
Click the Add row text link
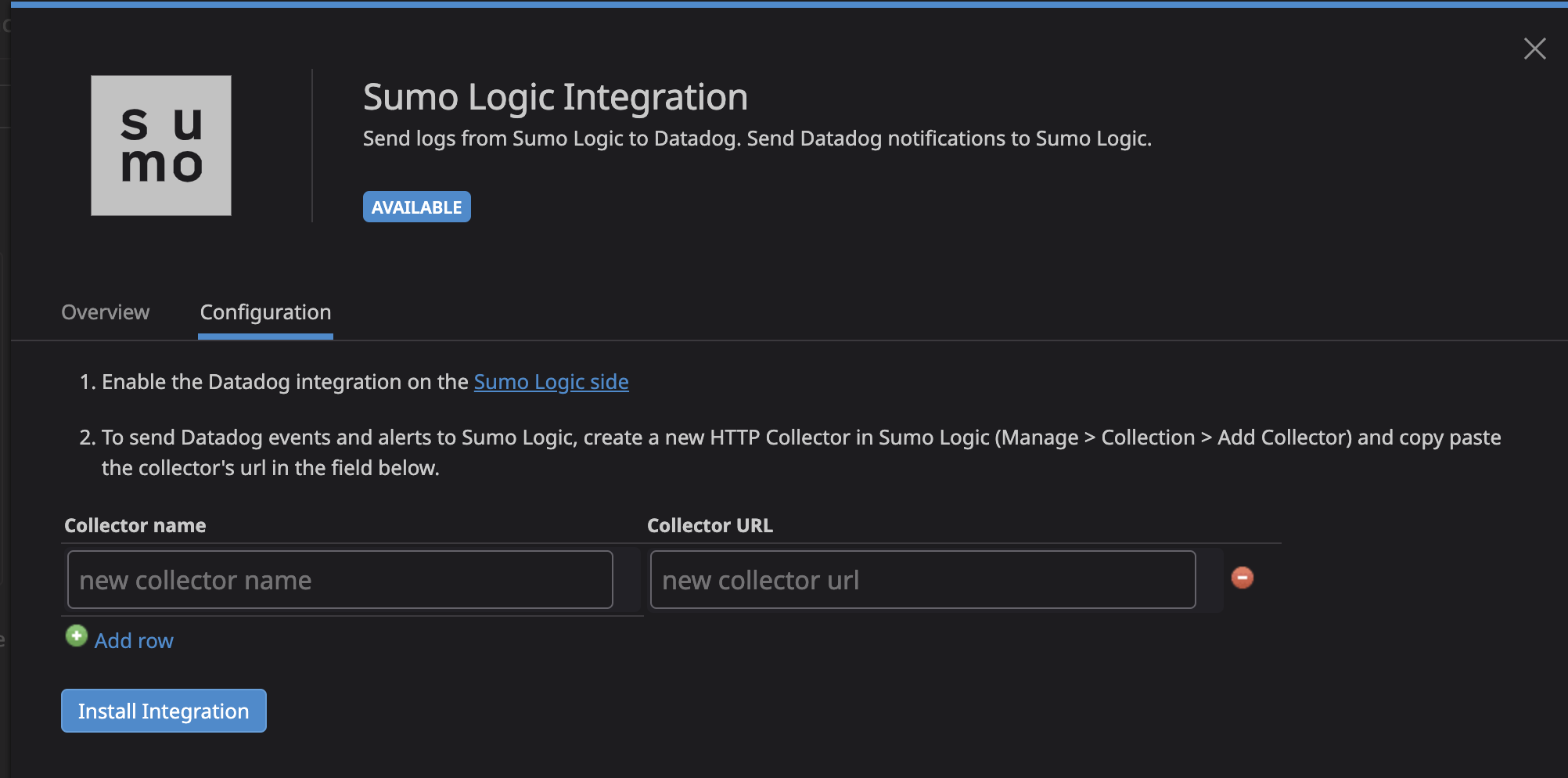point(134,641)
